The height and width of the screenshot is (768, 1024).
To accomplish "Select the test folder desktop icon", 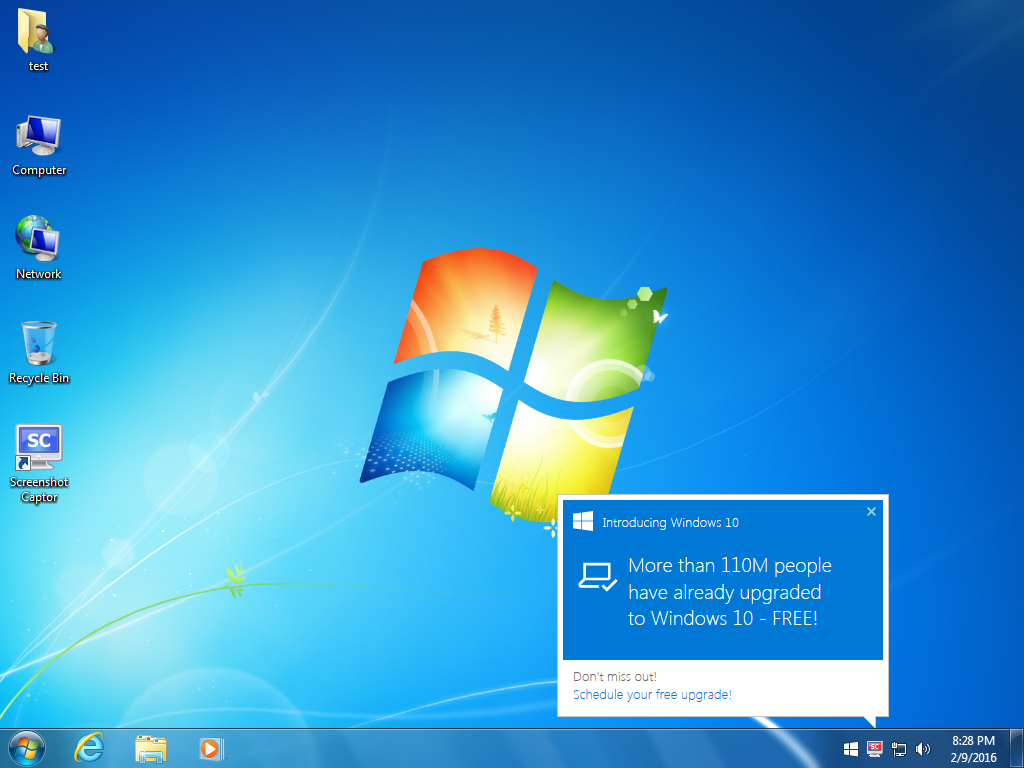I will coord(38,39).
